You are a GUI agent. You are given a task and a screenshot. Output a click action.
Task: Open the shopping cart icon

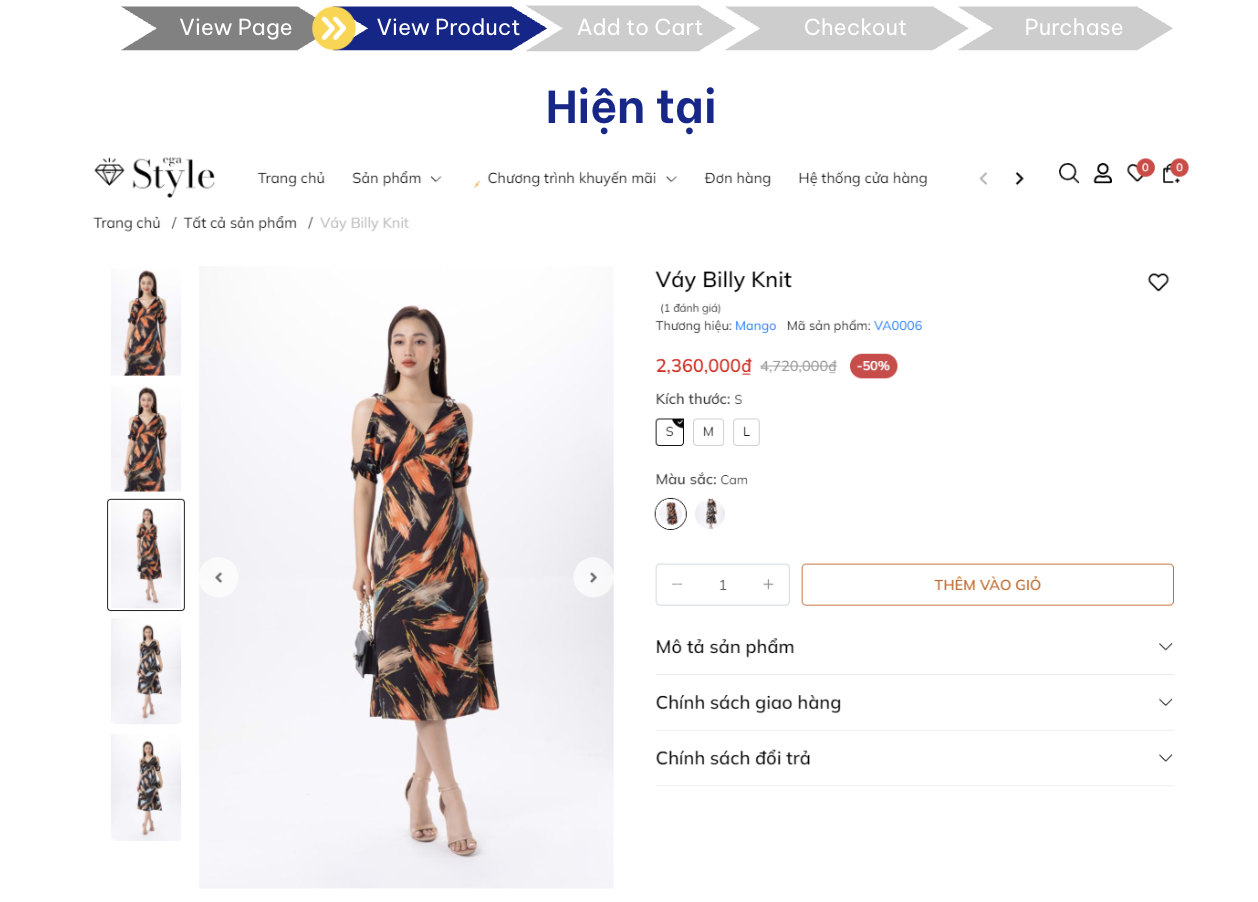click(1170, 174)
